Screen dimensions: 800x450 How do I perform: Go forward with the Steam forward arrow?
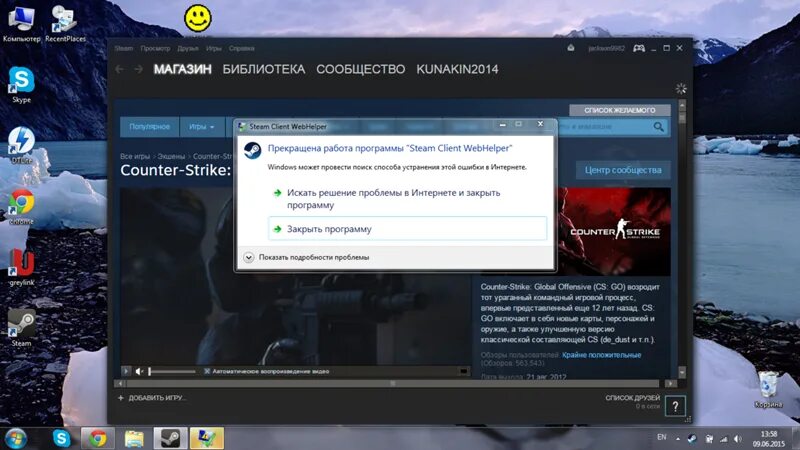click(x=138, y=69)
